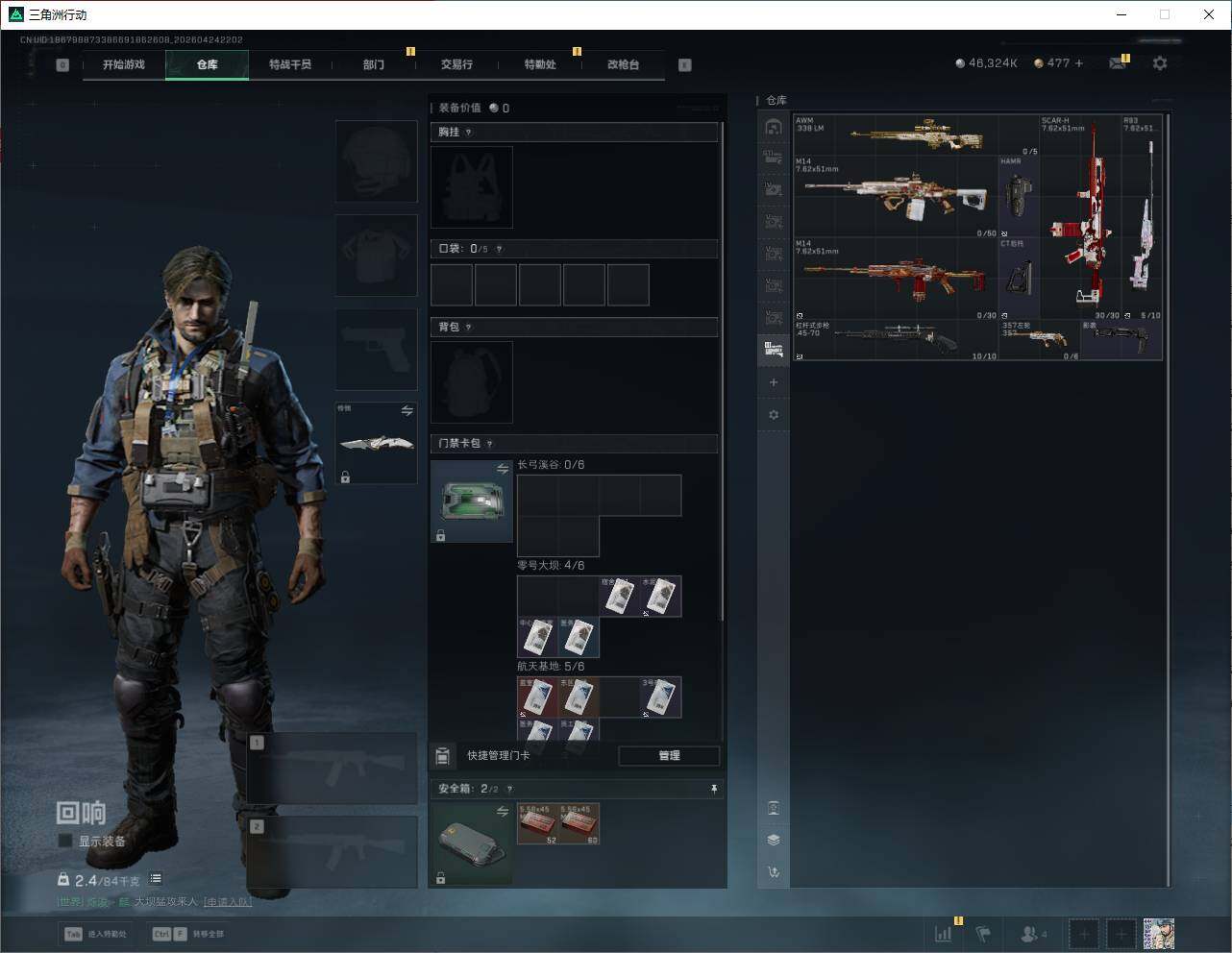Viewport: 1232px width, 953px height.
Task: Click the left arrow navigation icon
Action: pyautogui.click(x=62, y=65)
